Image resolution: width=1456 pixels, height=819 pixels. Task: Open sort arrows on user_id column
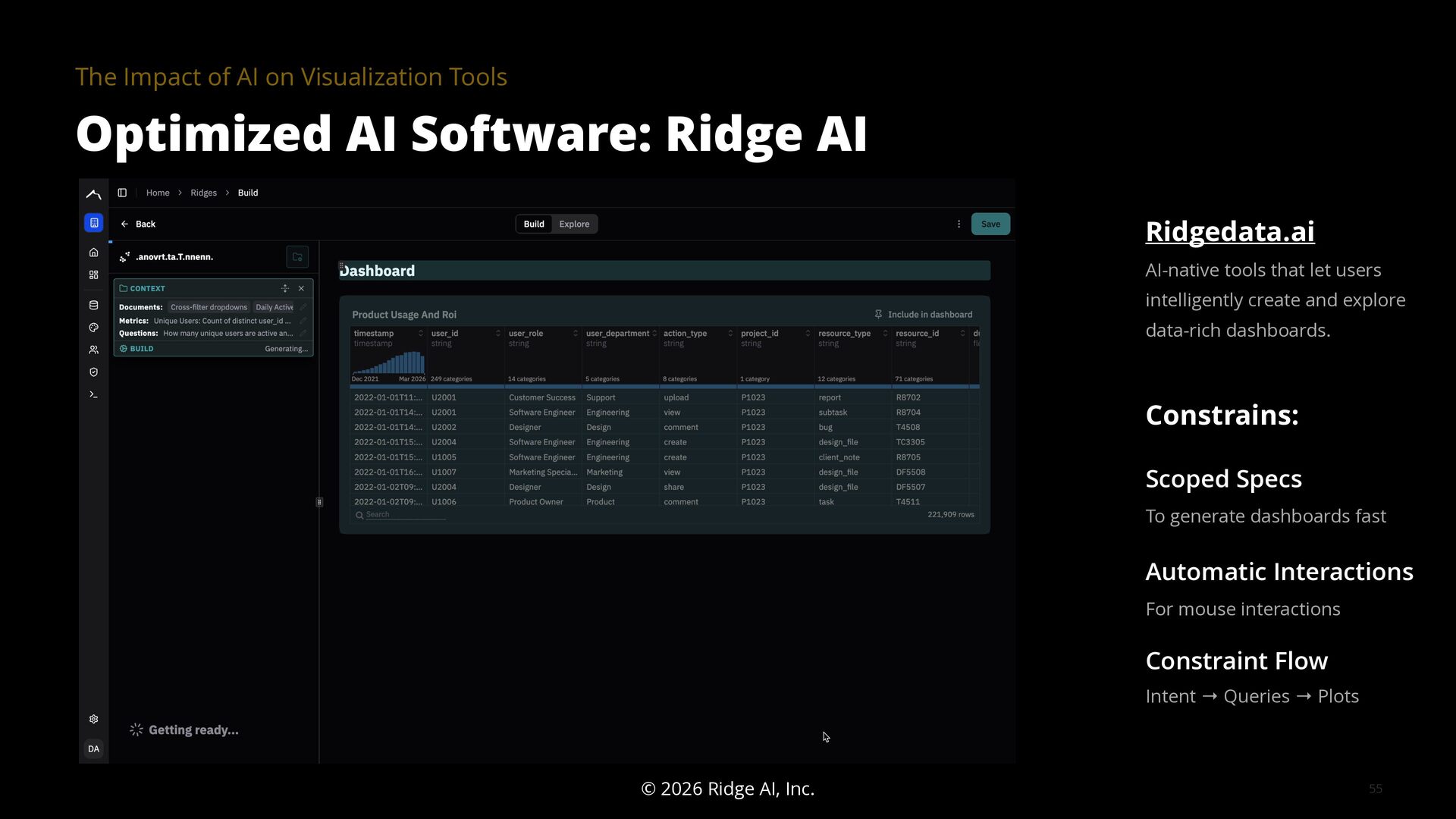click(x=498, y=334)
